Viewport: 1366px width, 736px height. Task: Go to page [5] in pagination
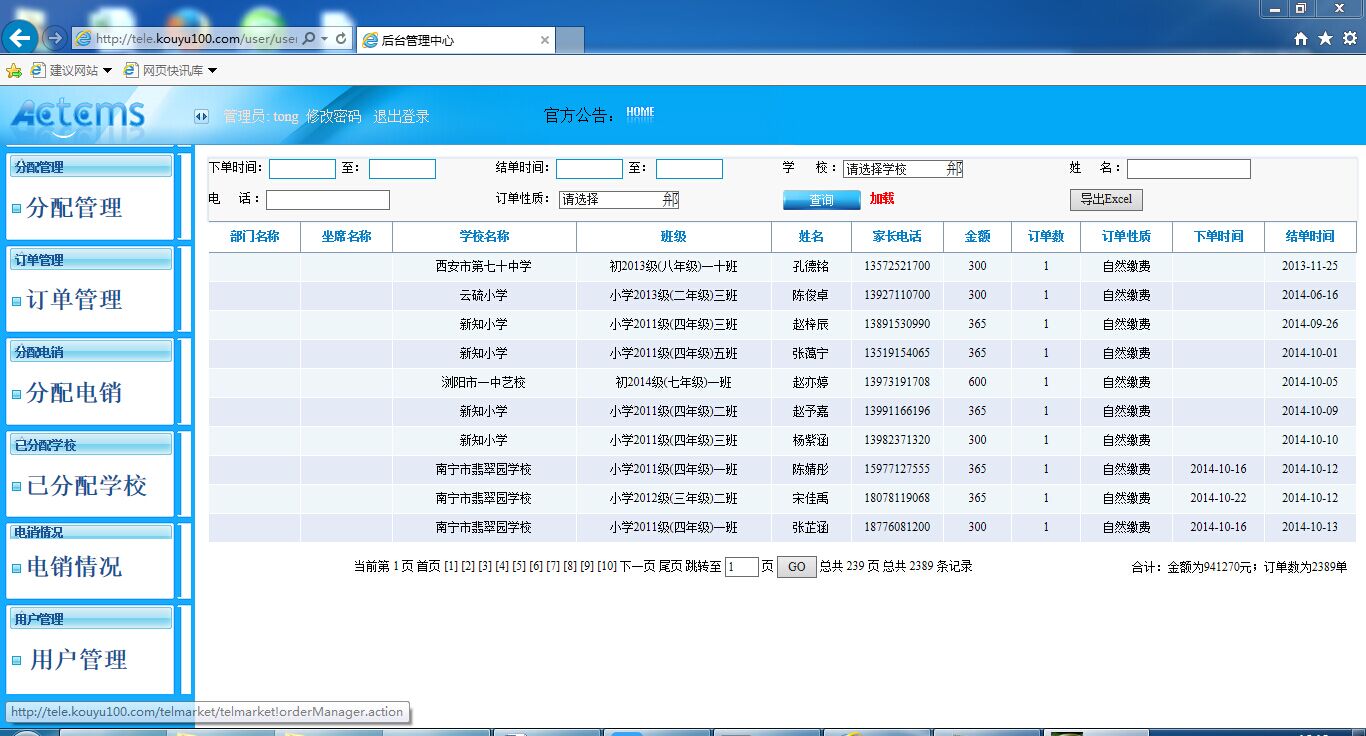point(518,566)
